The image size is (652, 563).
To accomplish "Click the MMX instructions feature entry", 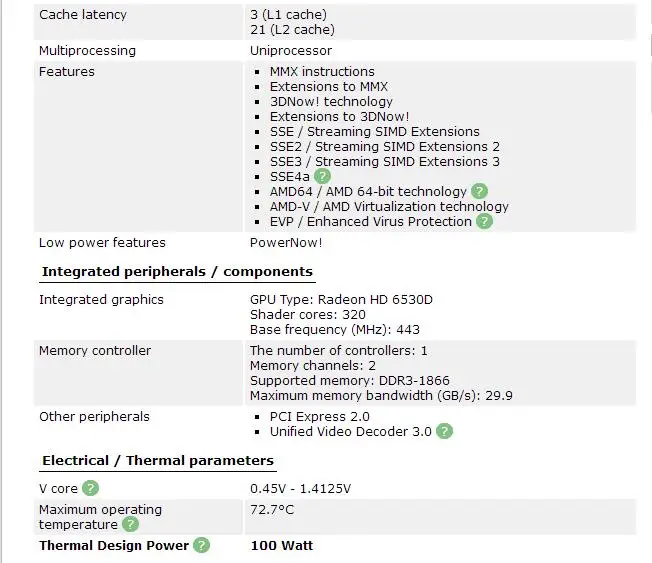I will 322,72.
